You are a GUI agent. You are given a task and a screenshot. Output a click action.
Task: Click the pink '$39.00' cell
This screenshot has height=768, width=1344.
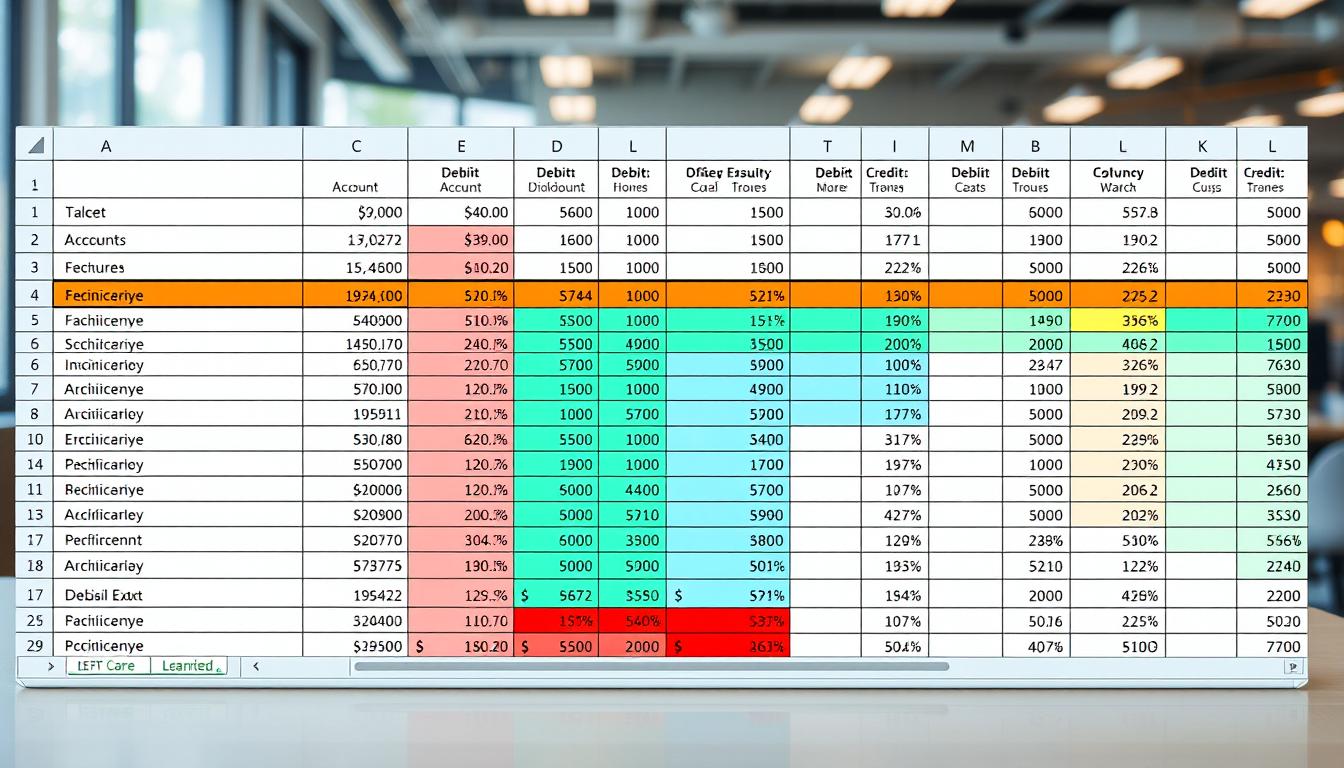tap(461, 240)
